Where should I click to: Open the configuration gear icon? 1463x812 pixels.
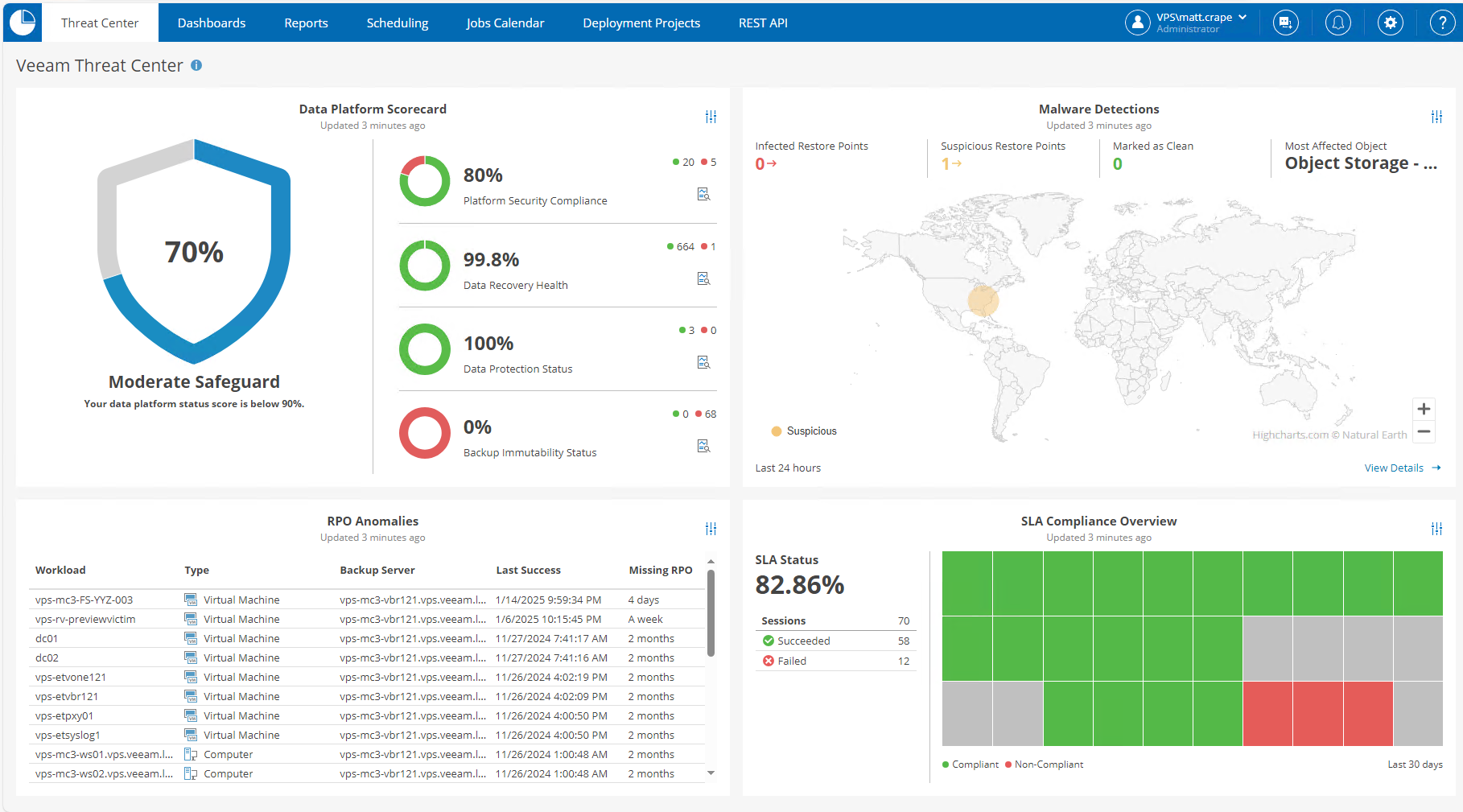pos(1390,23)
